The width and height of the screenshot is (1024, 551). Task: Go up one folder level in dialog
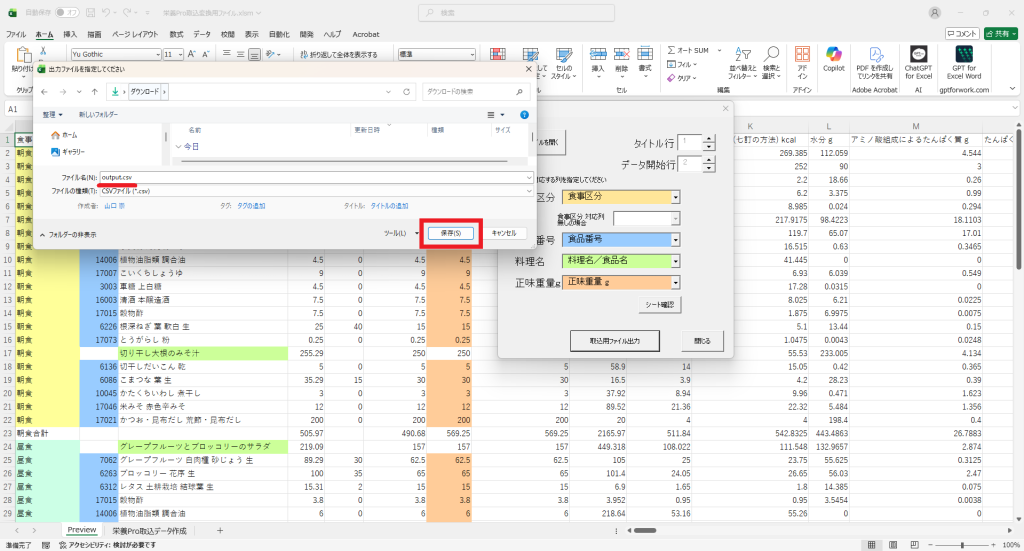(94, 91)
